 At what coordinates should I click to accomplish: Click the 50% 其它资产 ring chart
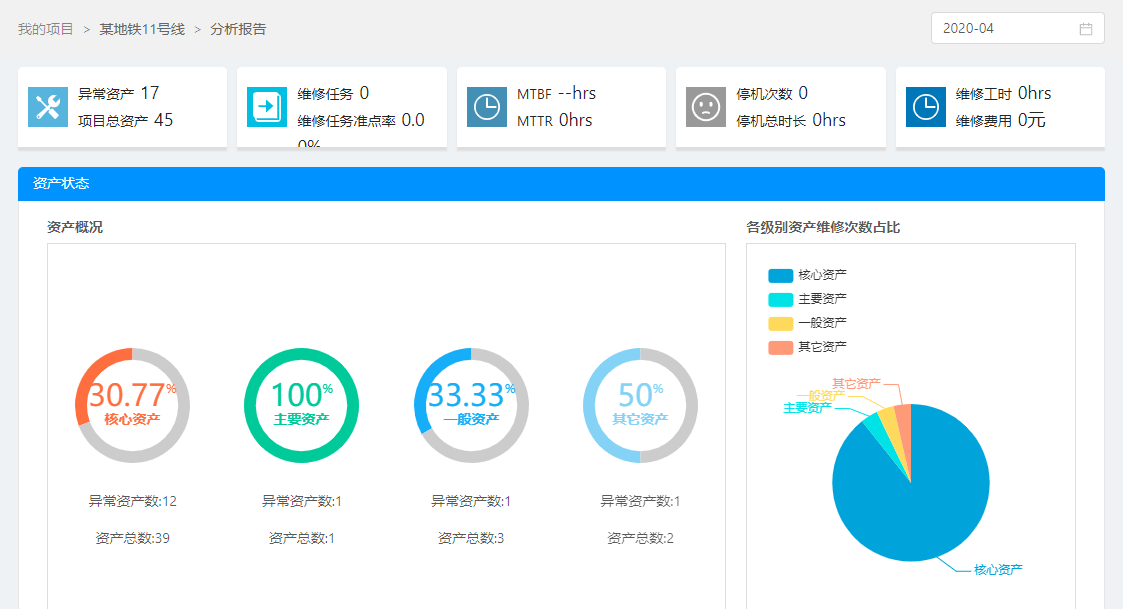tap(640, 405)
